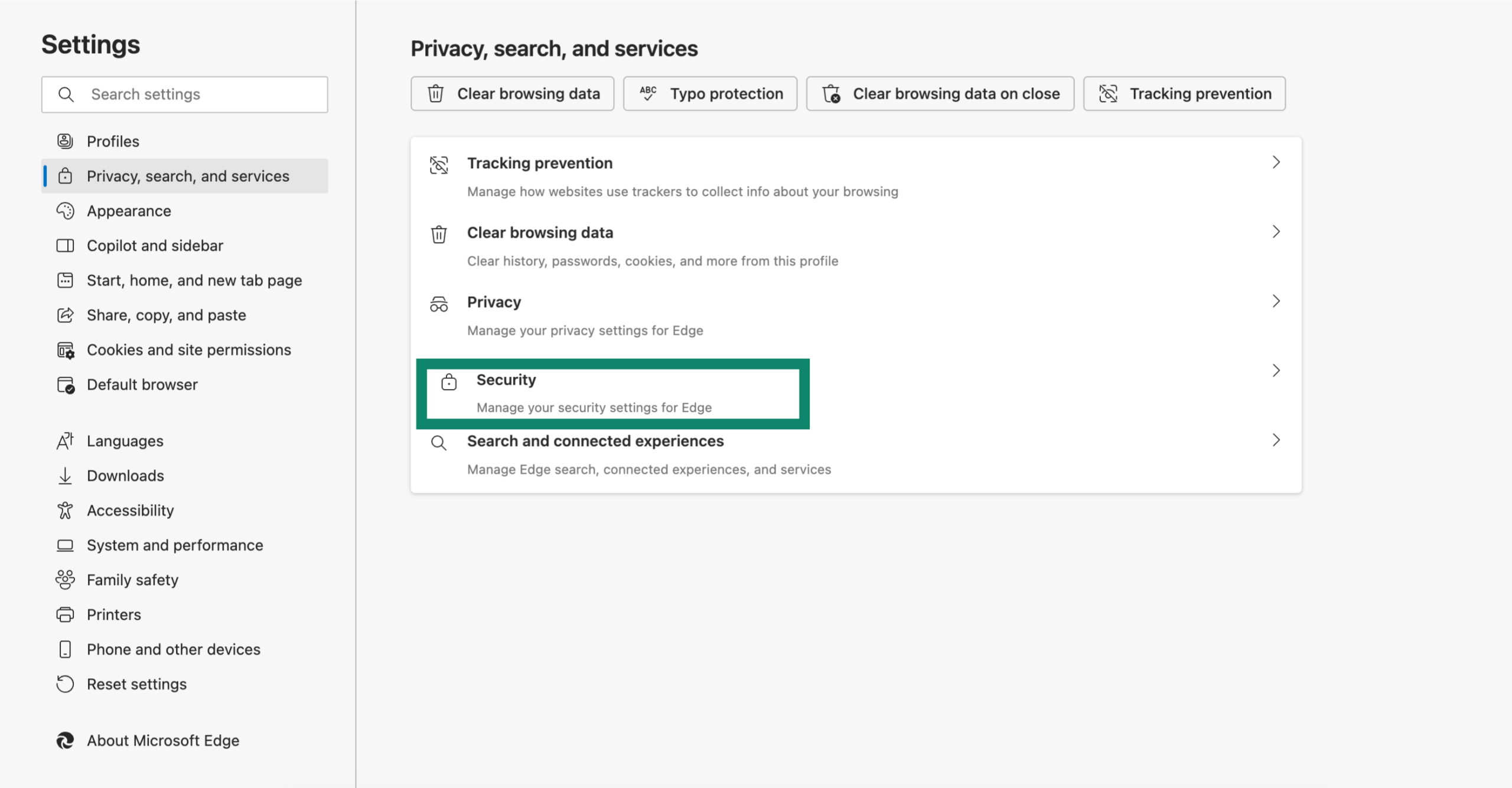Viewport: 1512px width, 788px height.
Task: Go to System and performance settings
Action: pos(175,545)
